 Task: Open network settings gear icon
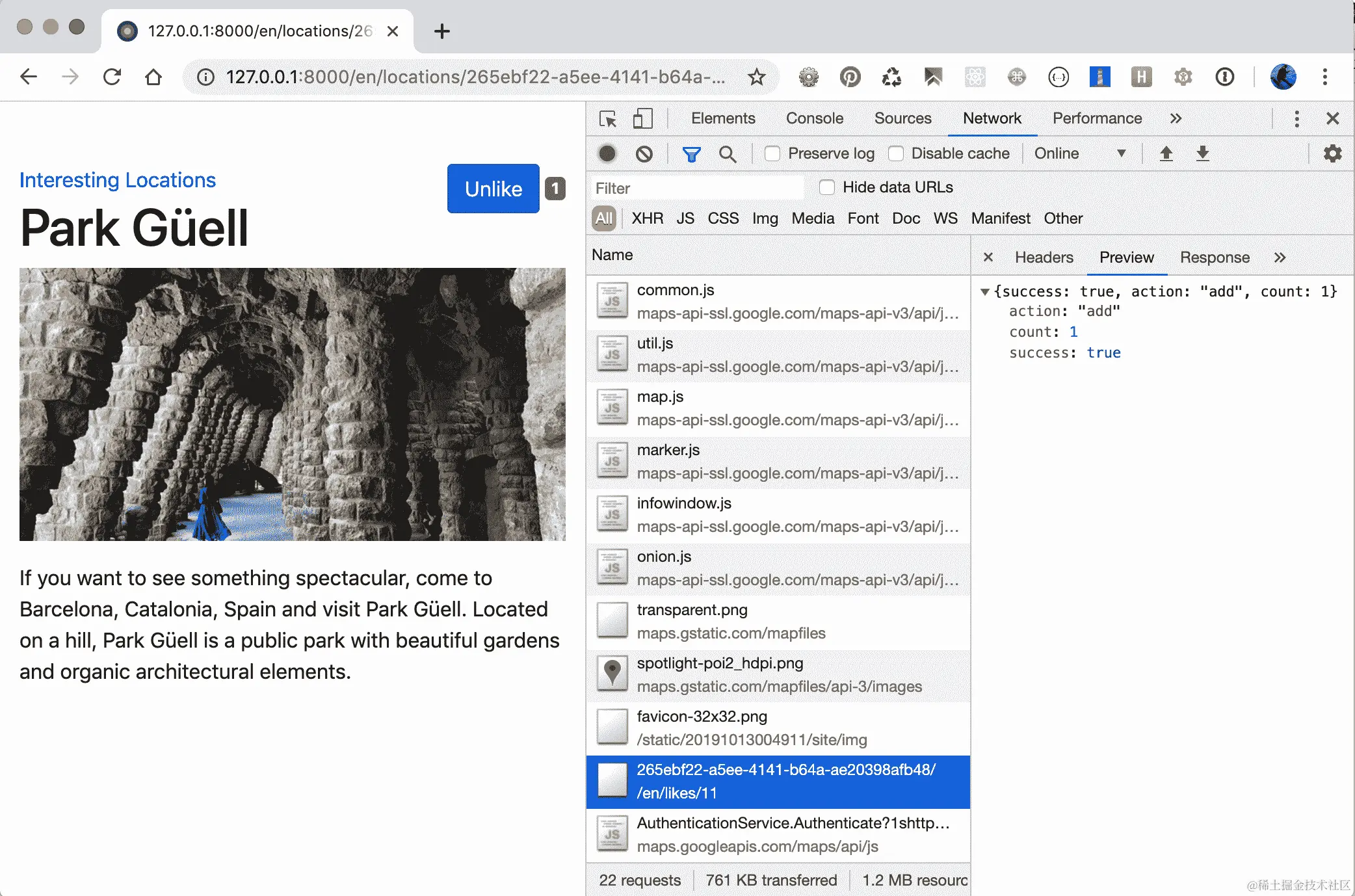(1332, 153)
